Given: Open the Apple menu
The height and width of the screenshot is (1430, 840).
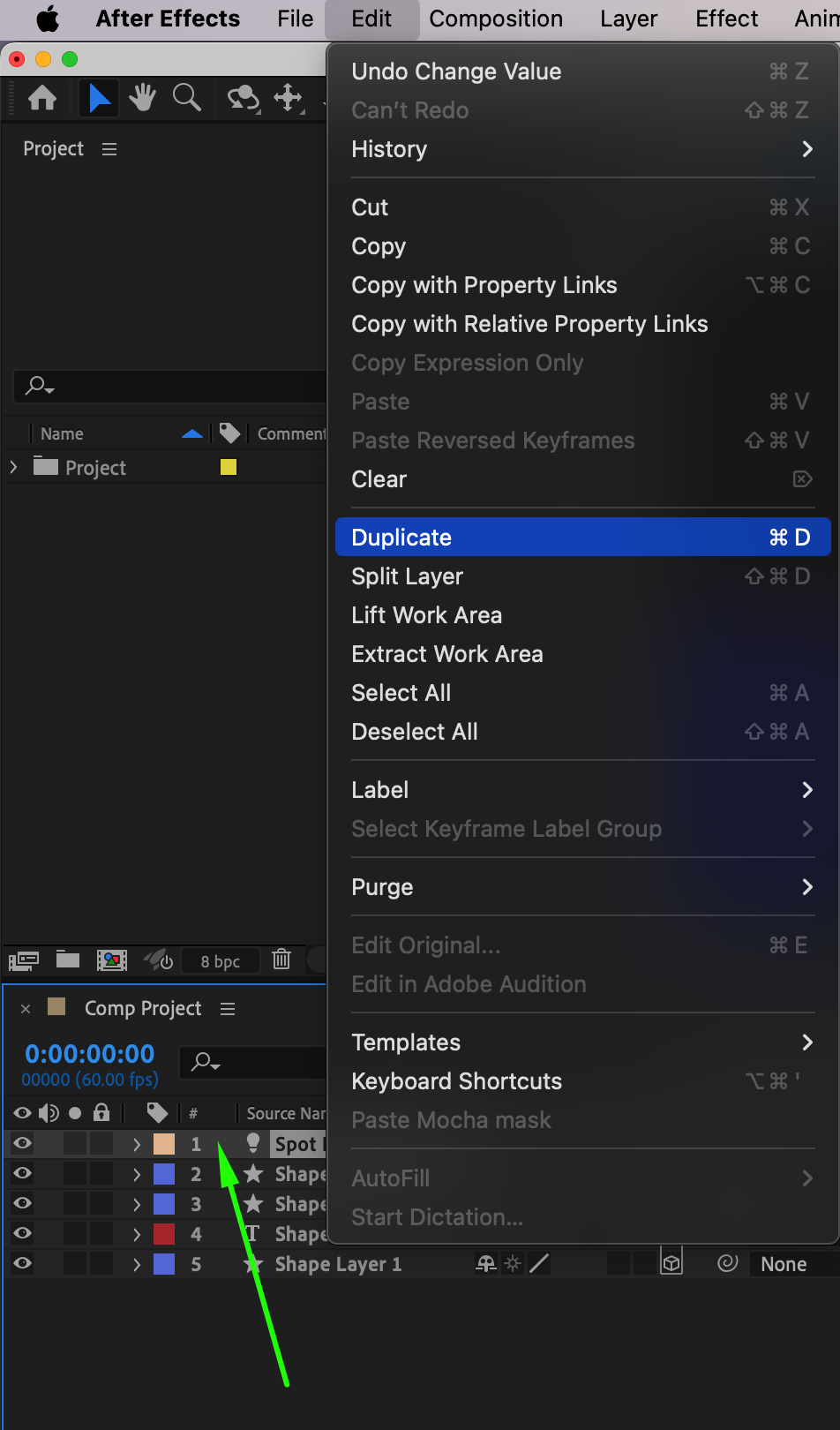Looking at the screenshot, I should click(x=48, y=19).
